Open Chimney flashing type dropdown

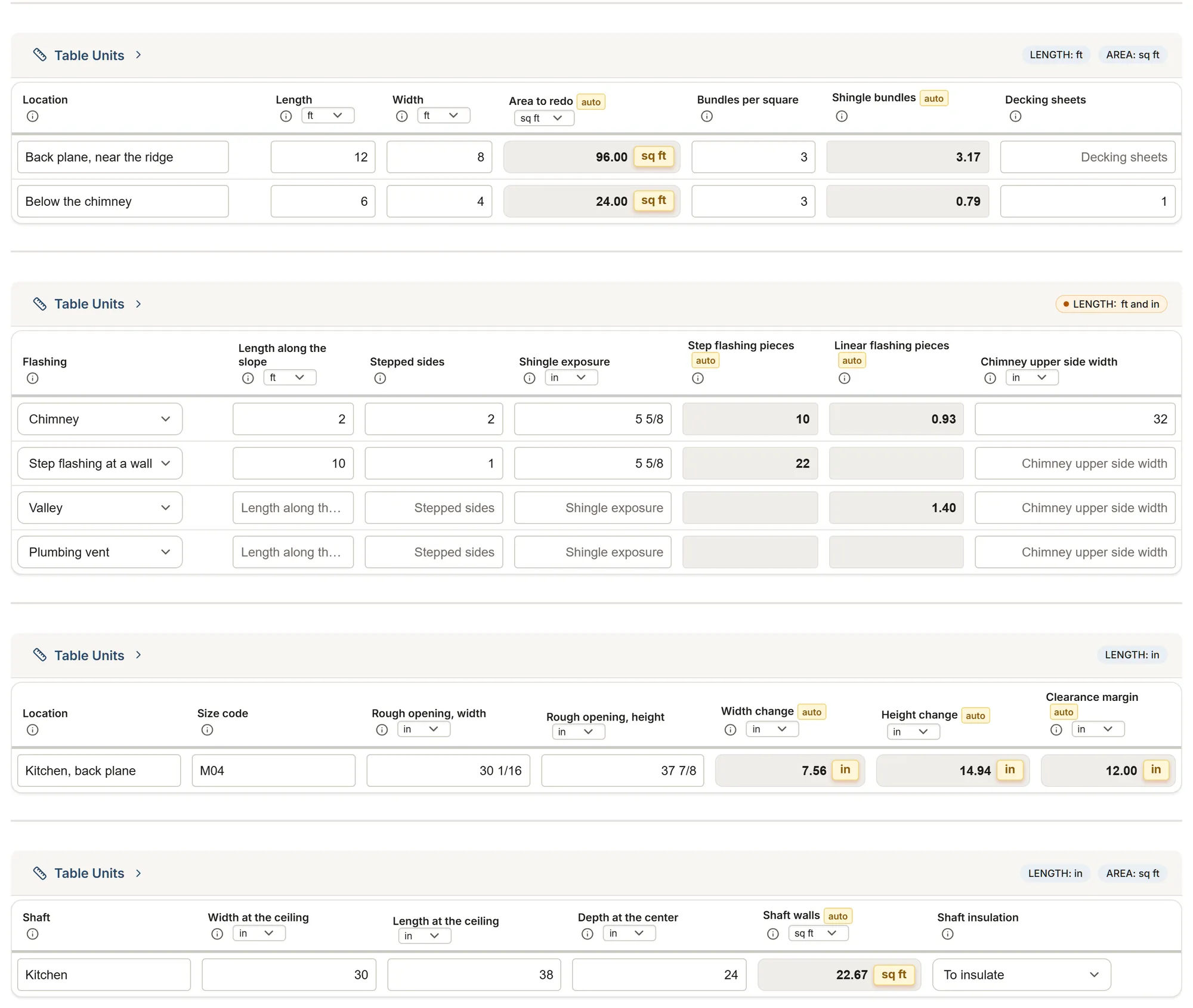(x=100, y=419)
